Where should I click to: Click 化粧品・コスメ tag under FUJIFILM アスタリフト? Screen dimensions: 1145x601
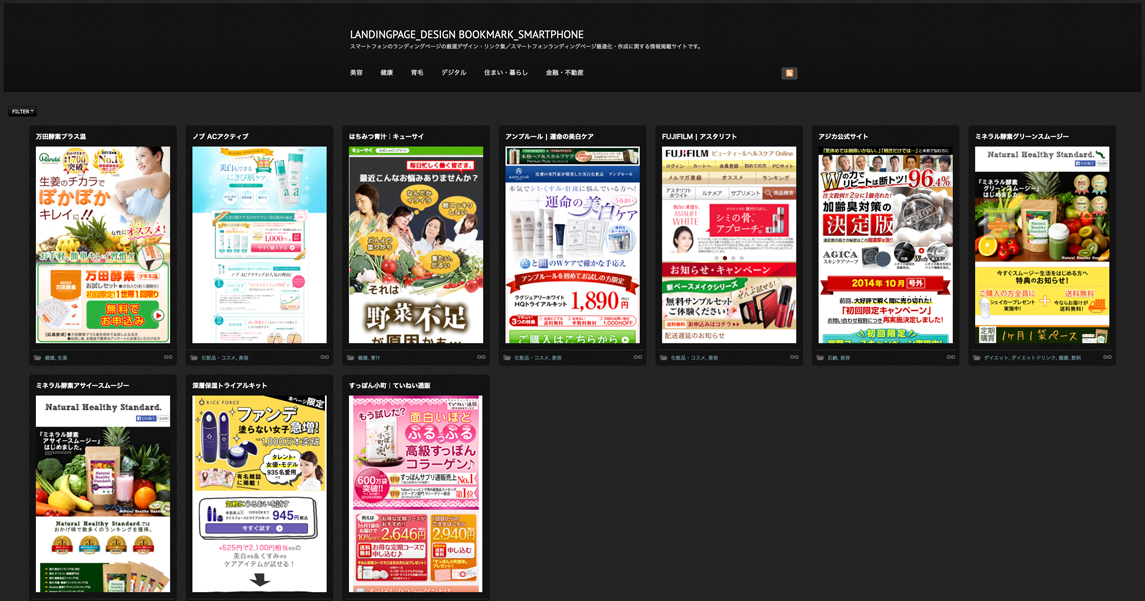tap(689, 358)
